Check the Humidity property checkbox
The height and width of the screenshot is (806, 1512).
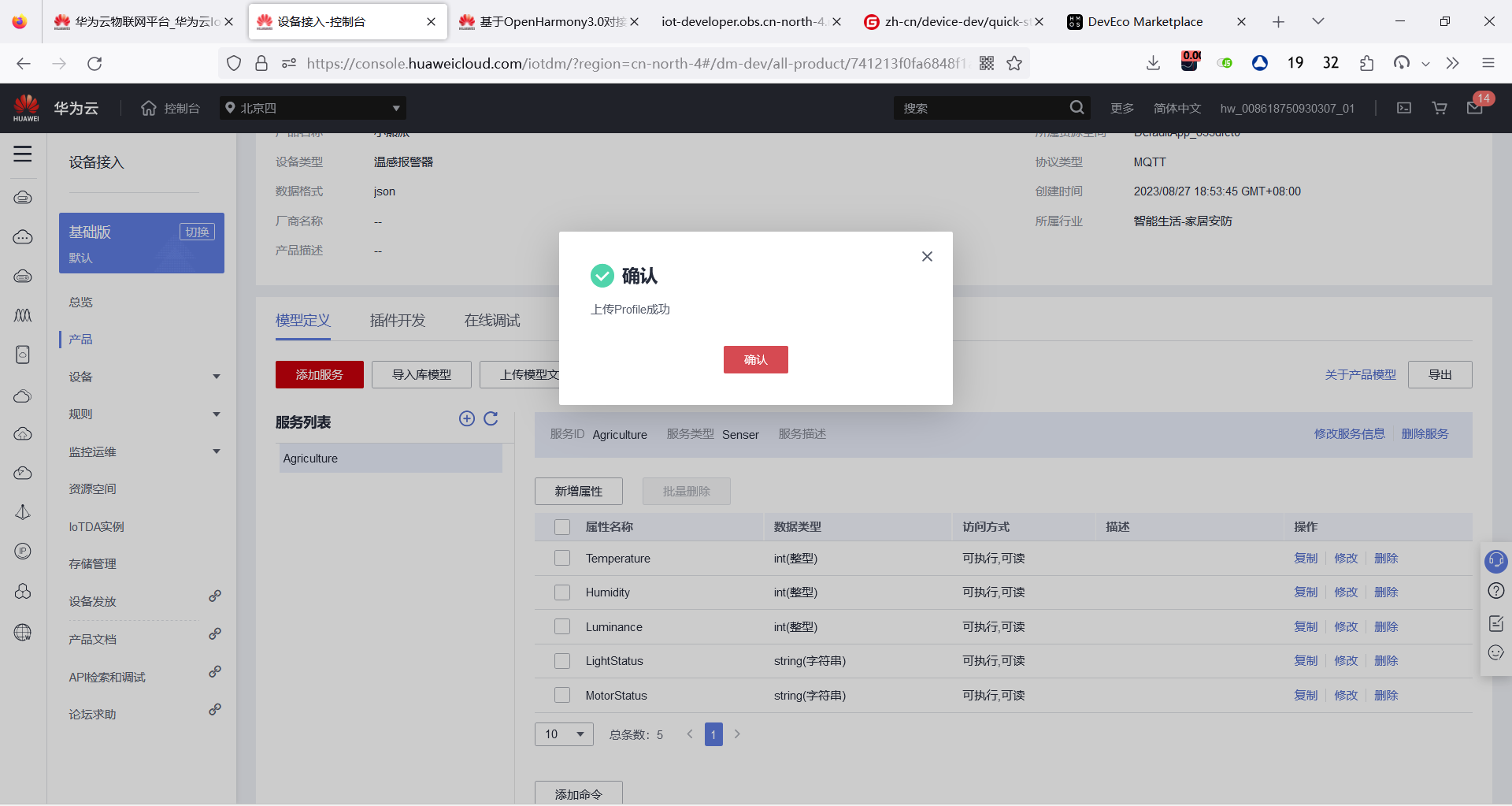click(562, 592)
